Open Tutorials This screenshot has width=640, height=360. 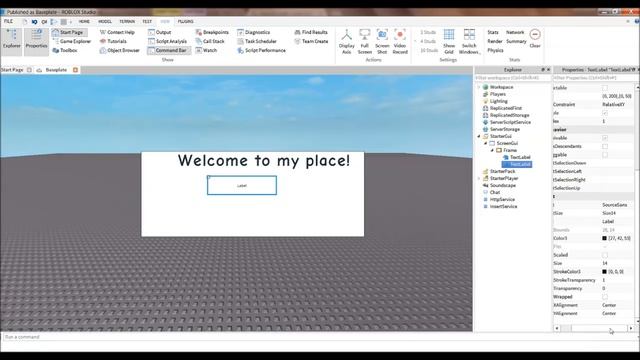pyautogui.click(x=113, y=41)
